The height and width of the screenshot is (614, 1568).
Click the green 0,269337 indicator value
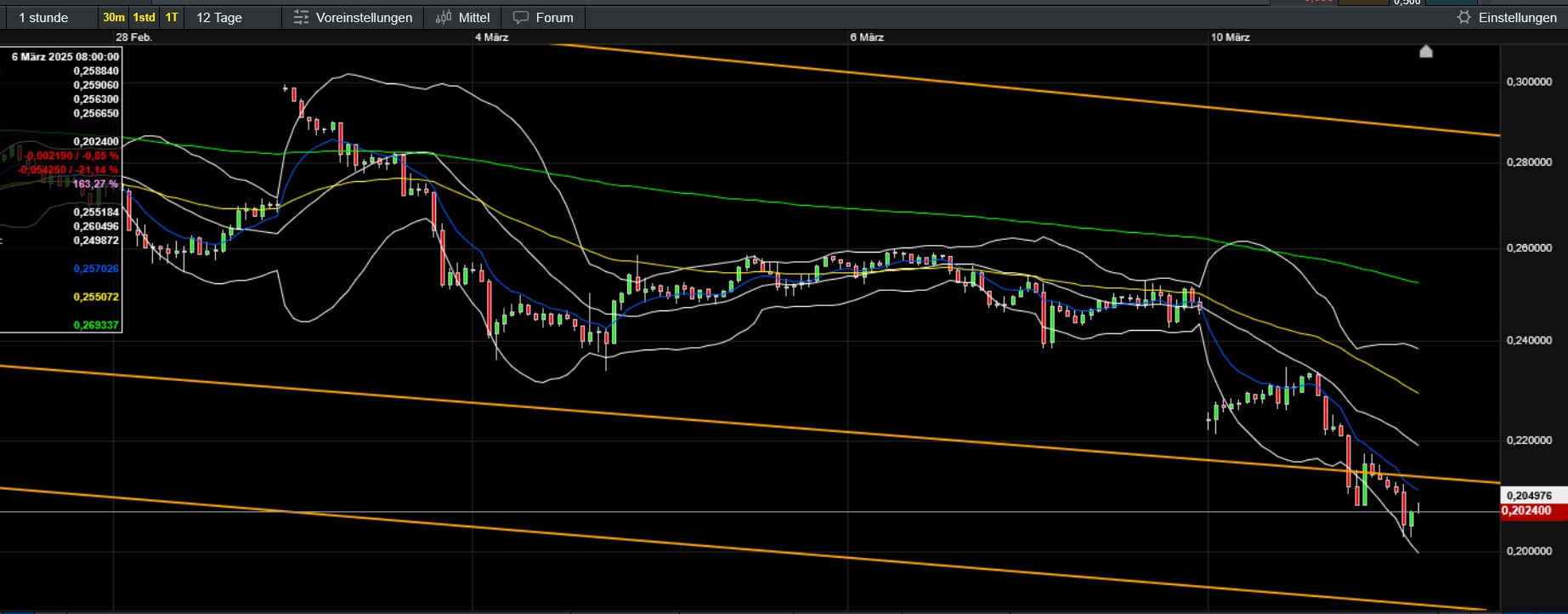[x=96, y=325]
